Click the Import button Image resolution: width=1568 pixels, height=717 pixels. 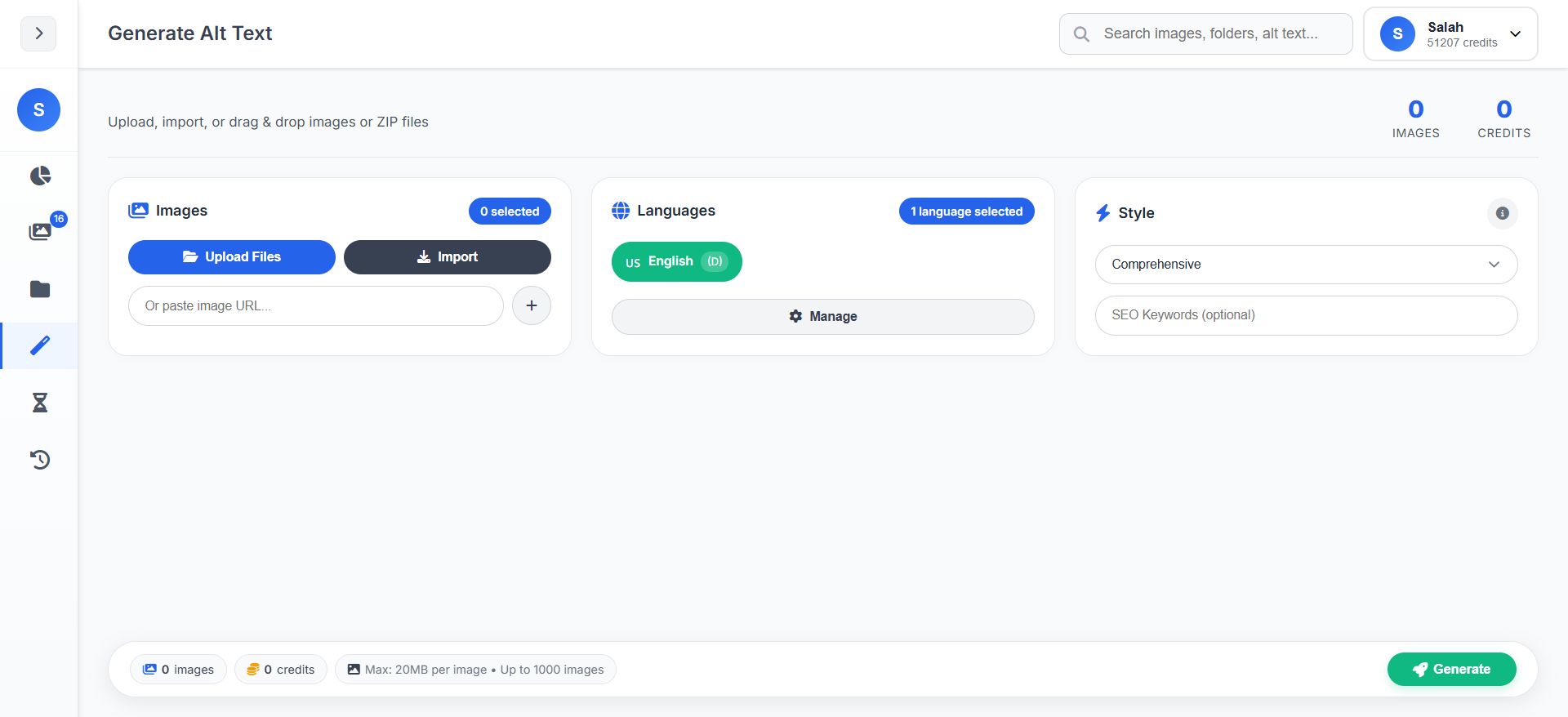pyautogui.click(x=448, y=257)
